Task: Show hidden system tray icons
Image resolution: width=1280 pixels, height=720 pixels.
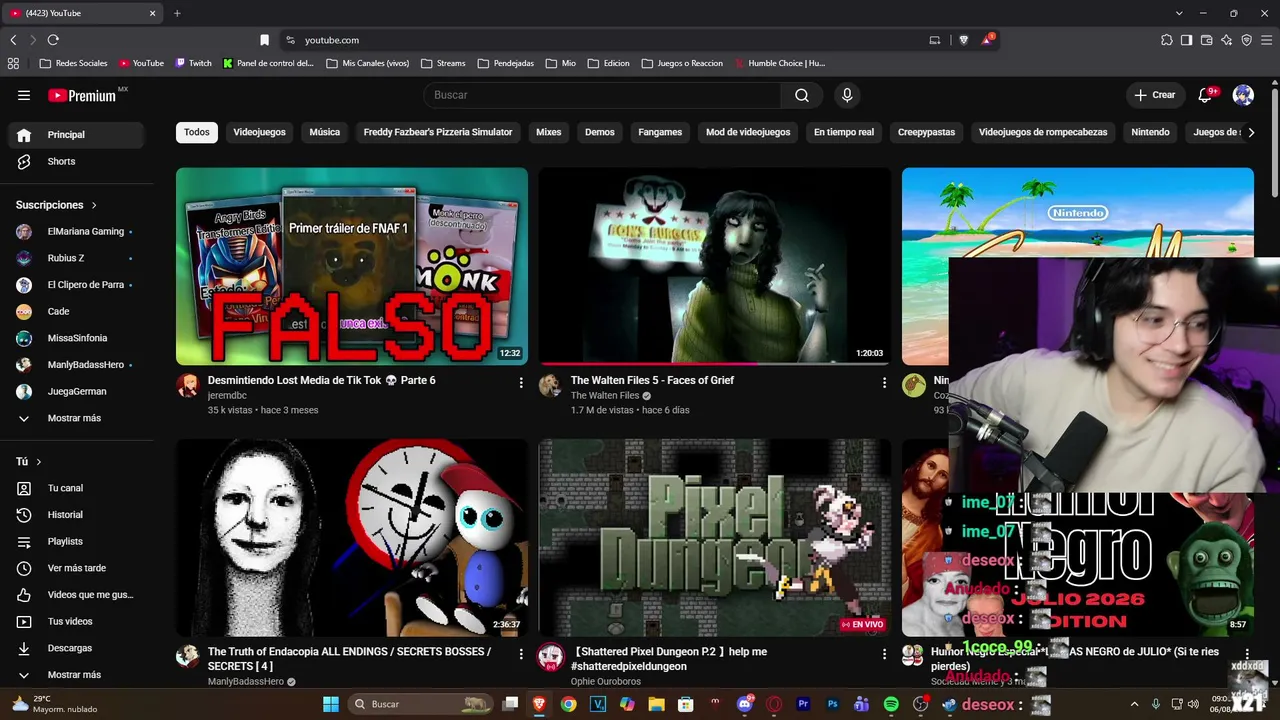Action: 1134,704
